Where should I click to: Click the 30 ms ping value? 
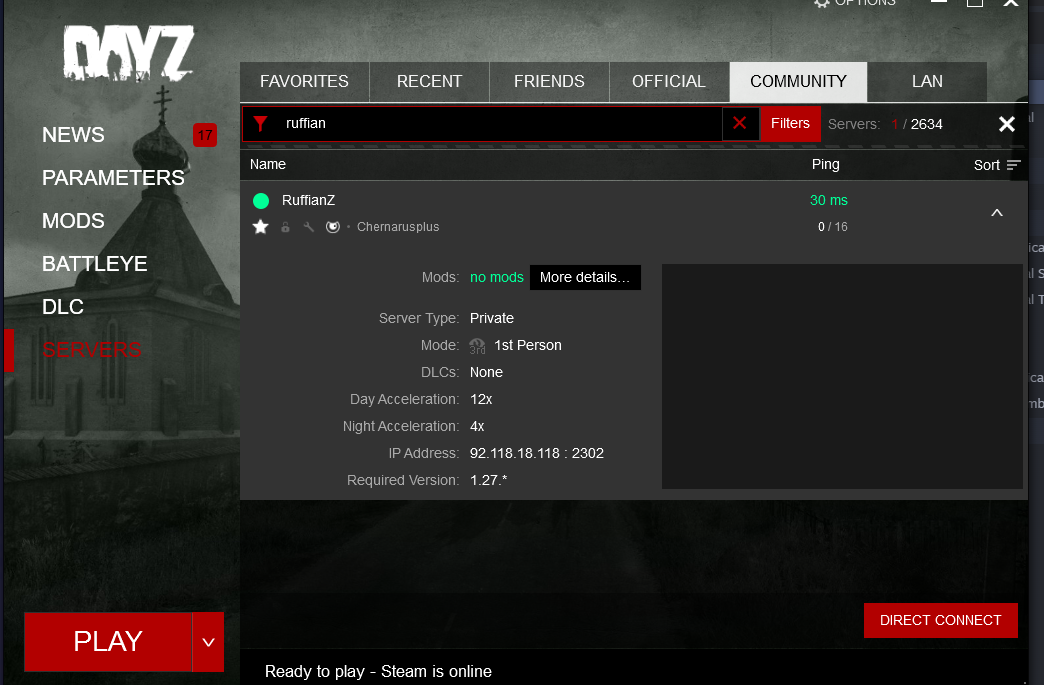828,200
